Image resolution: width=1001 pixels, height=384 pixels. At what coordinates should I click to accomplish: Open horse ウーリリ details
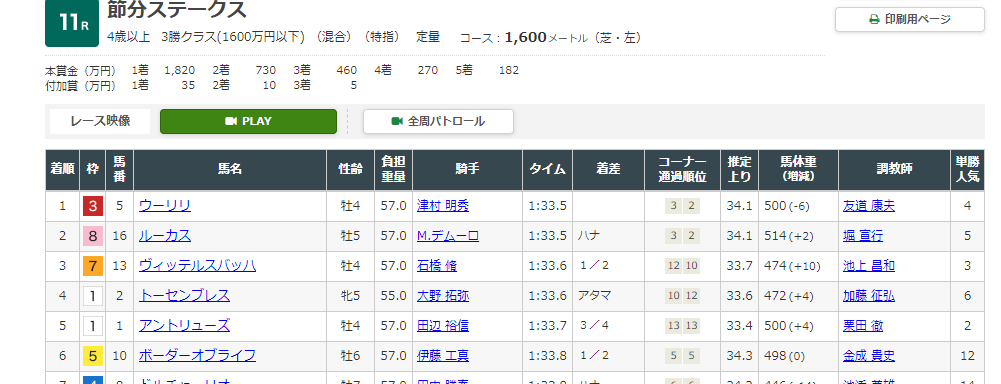tap(165, 205)
